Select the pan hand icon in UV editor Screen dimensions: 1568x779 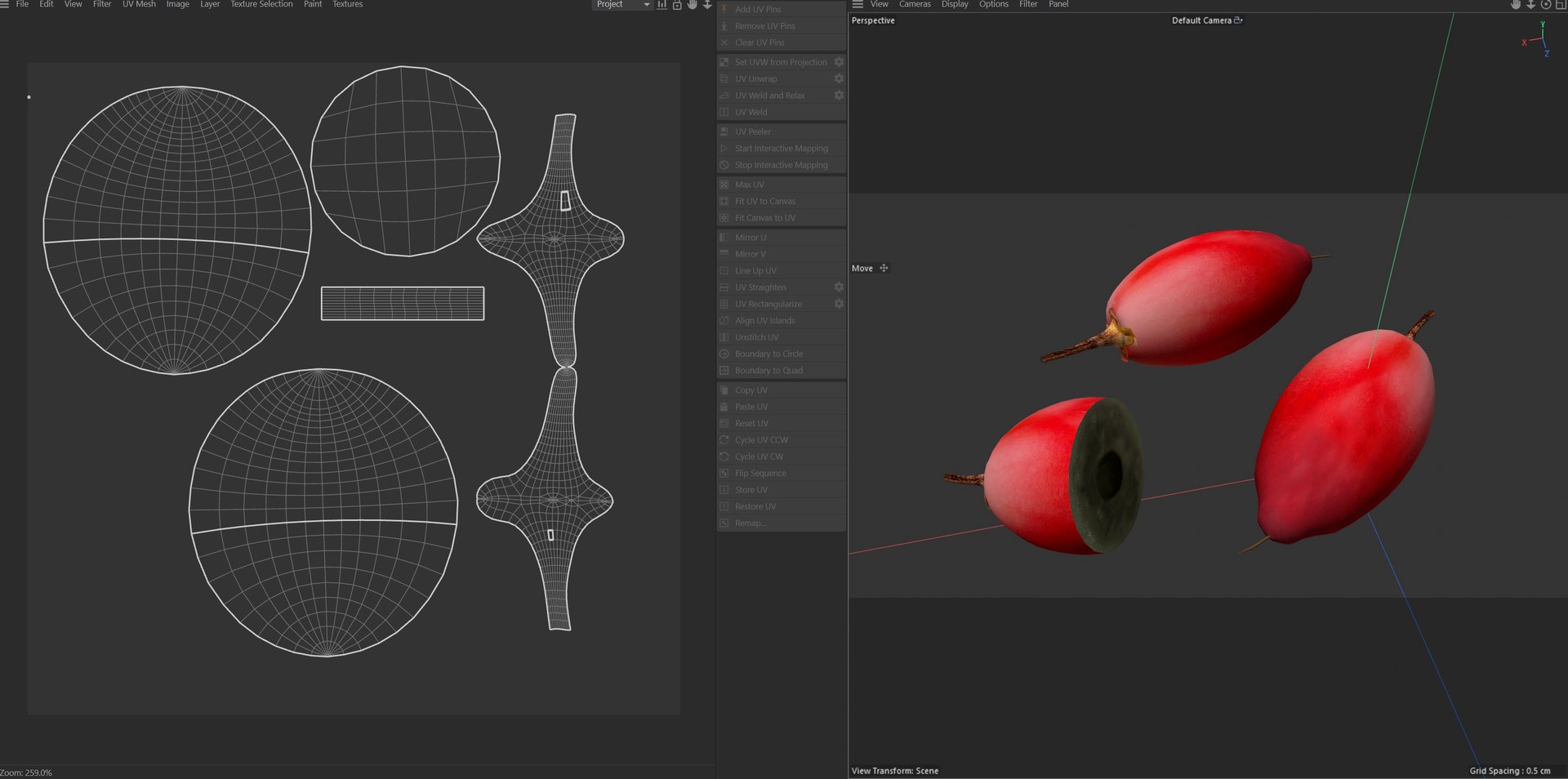[x=693, y=5]
